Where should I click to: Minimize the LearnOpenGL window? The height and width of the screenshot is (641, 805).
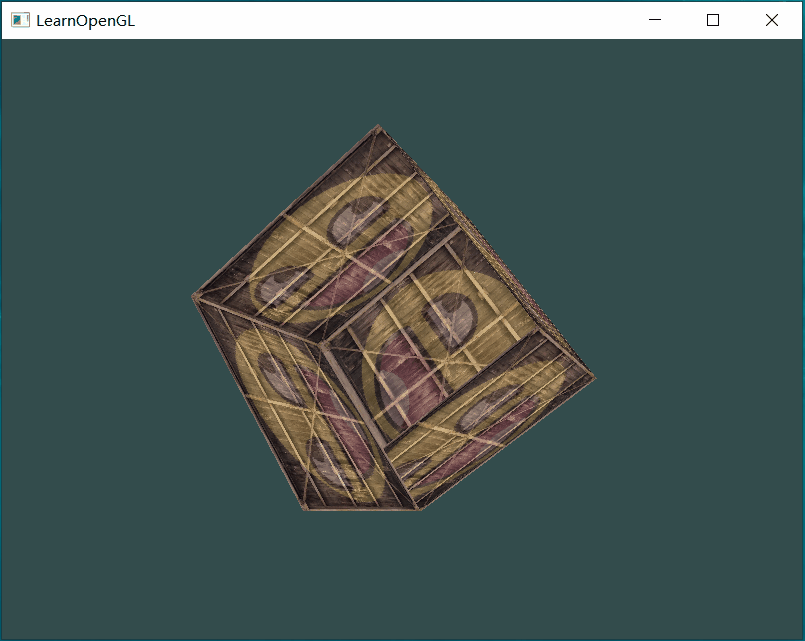point(655,20)
